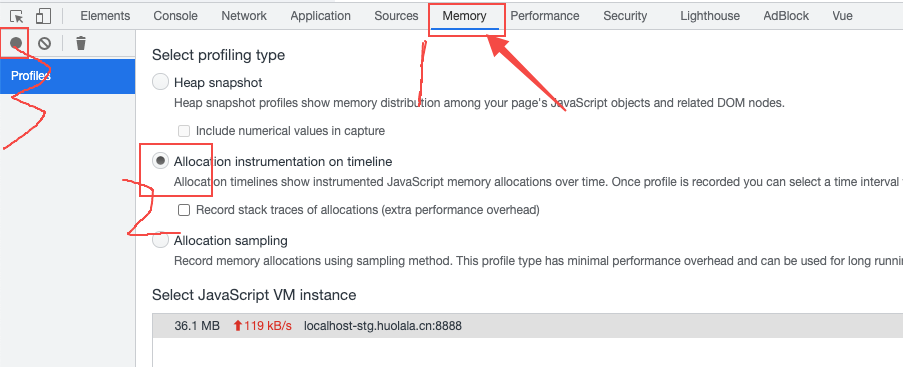
Task: Select the localhost-stg.huolala.cn:8888 VM instance
Action: [528, 326]
